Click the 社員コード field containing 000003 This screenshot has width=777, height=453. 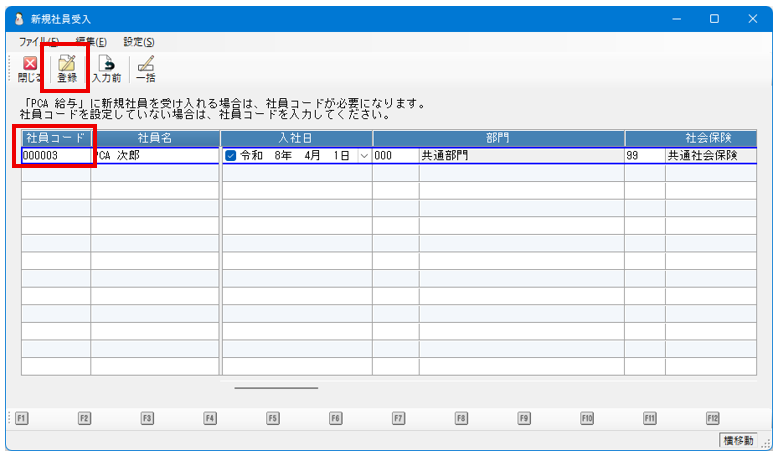pos(56,156)
